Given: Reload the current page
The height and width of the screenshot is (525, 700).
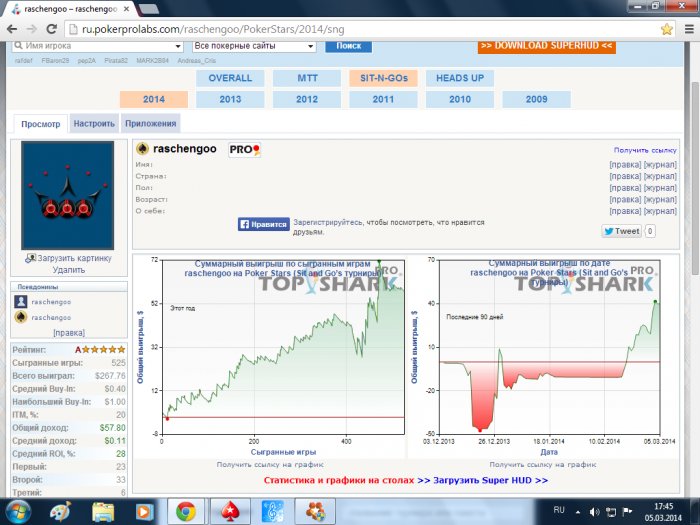Looking at the screenshot, I should click(51, 29).
